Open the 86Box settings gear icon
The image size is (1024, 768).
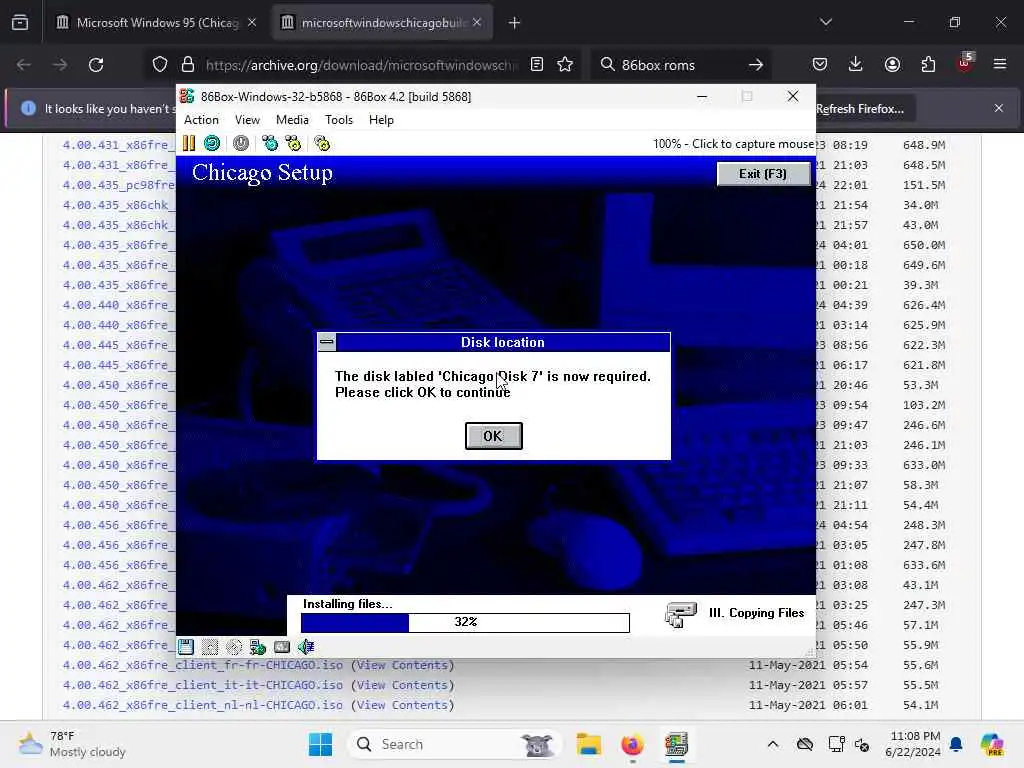pyautogui.click(x=322, y=143)
